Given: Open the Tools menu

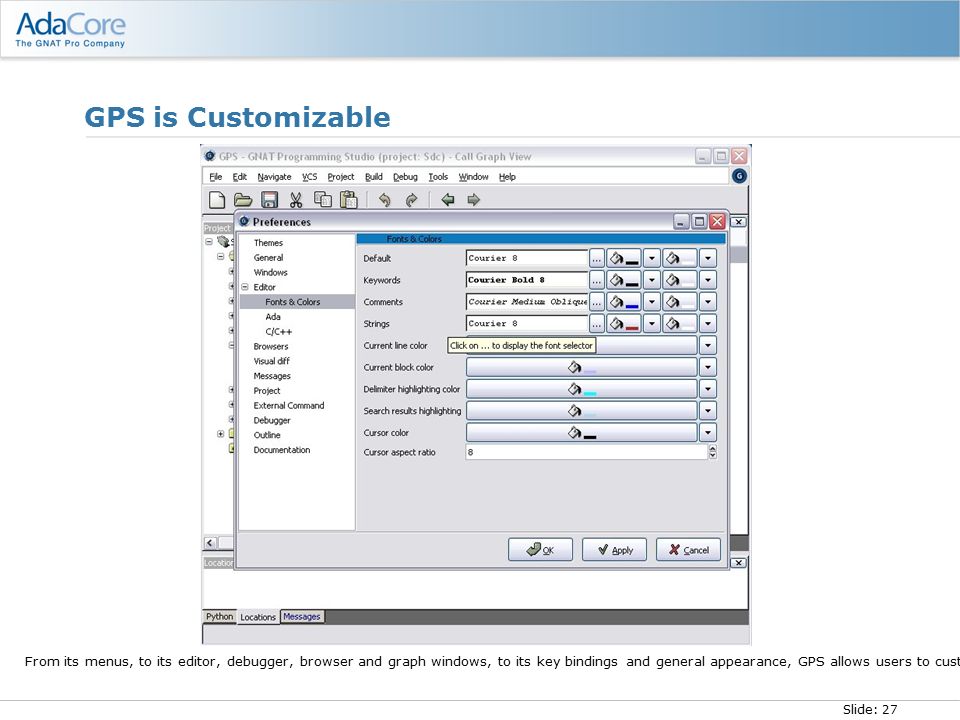Looking at the screenshot, I should tap(438, 177).
